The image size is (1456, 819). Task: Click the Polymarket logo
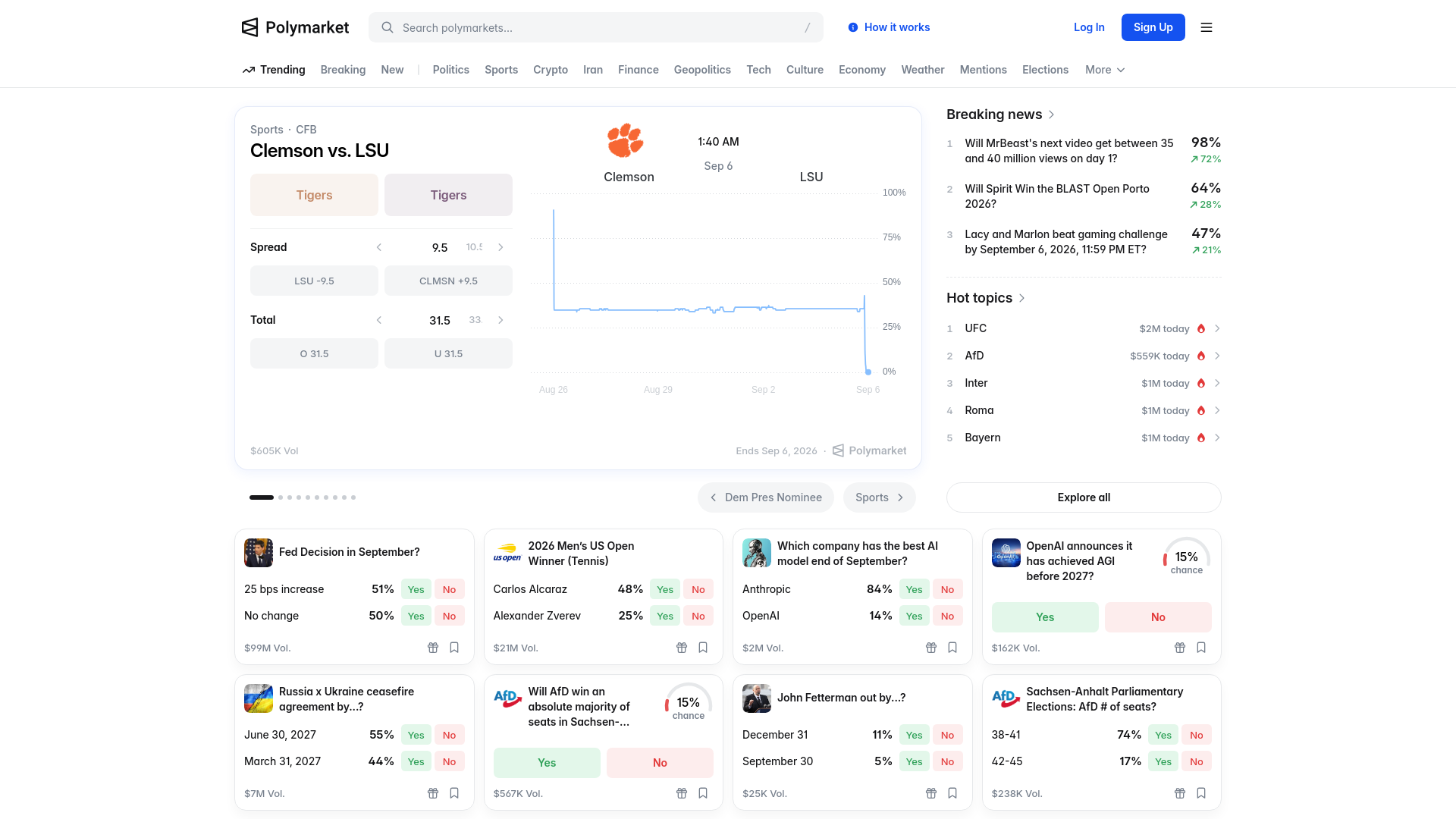coord(295,27)
